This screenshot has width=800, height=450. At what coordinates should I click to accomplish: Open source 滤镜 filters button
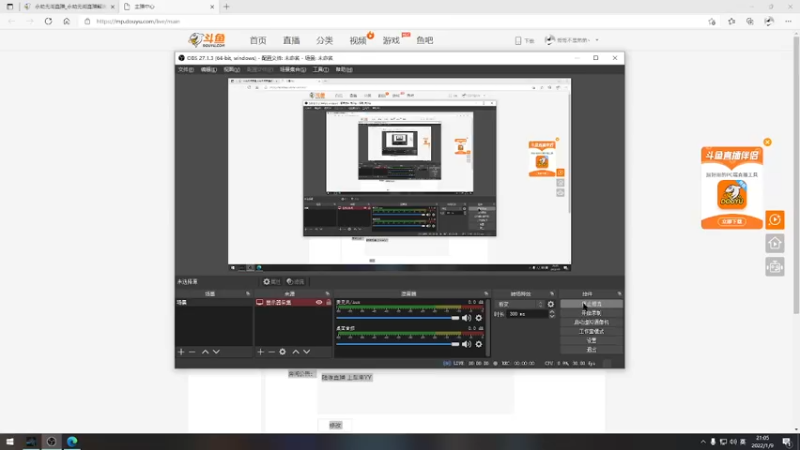(x=295, y=282)
